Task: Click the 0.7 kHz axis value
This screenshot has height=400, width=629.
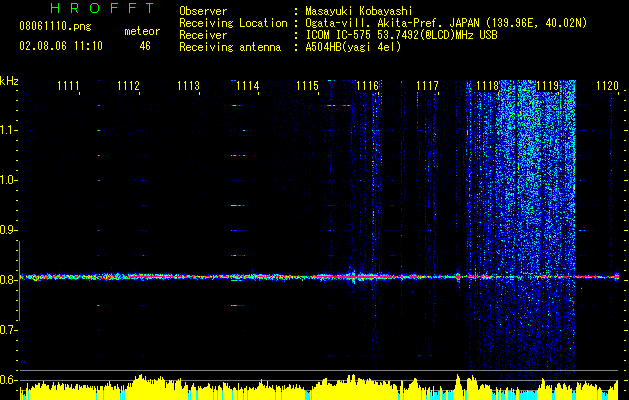Action: [x=7, y=330]
